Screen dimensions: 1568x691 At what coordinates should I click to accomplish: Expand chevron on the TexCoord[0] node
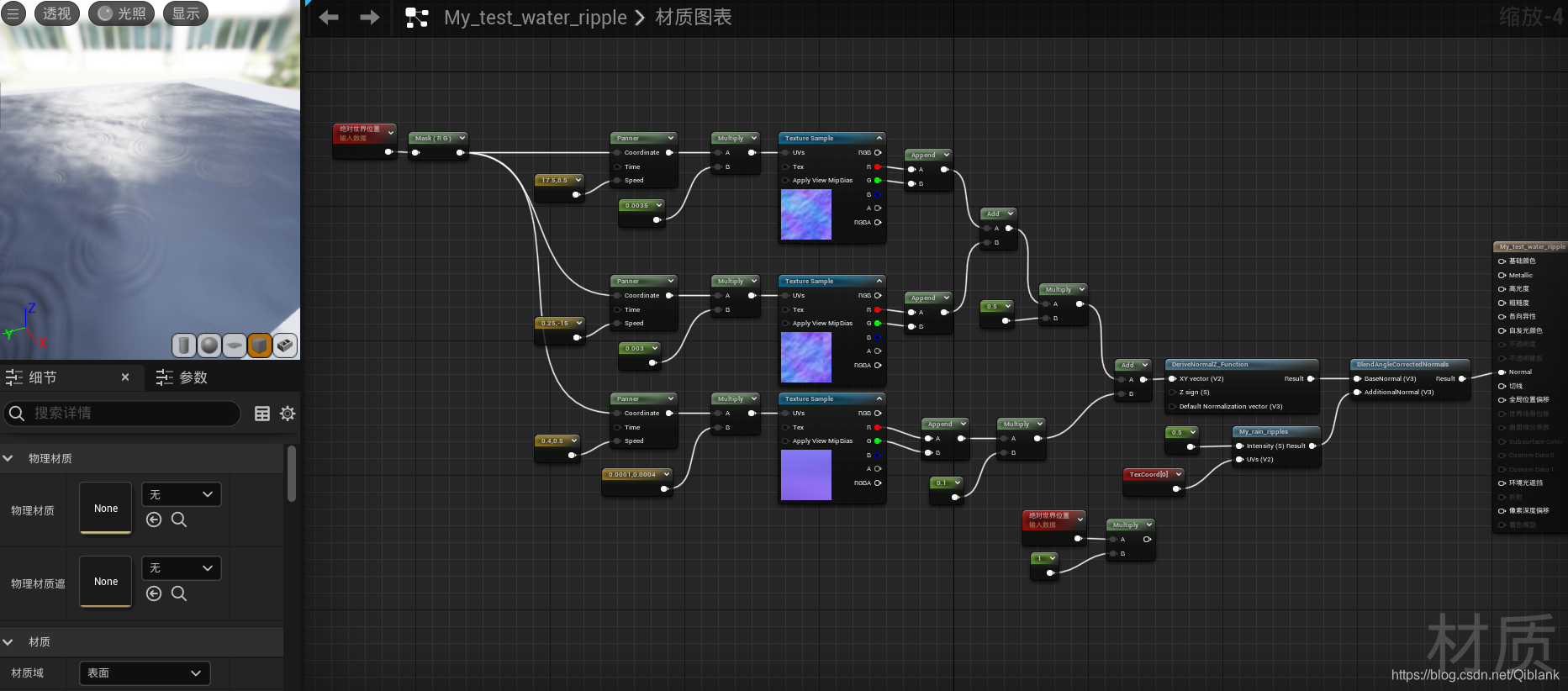coord(1178,474)
